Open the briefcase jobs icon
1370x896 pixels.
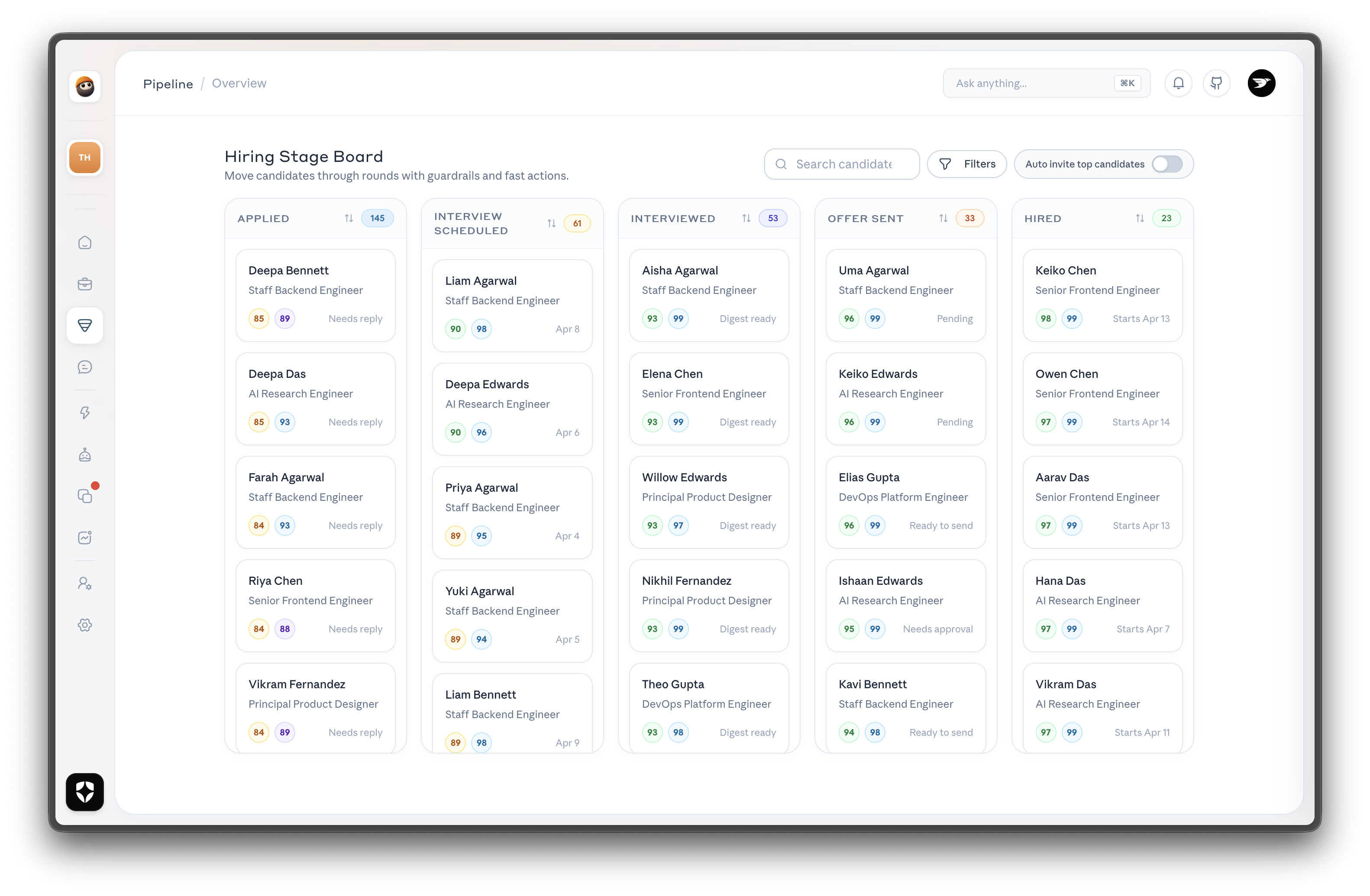point(84,284)
